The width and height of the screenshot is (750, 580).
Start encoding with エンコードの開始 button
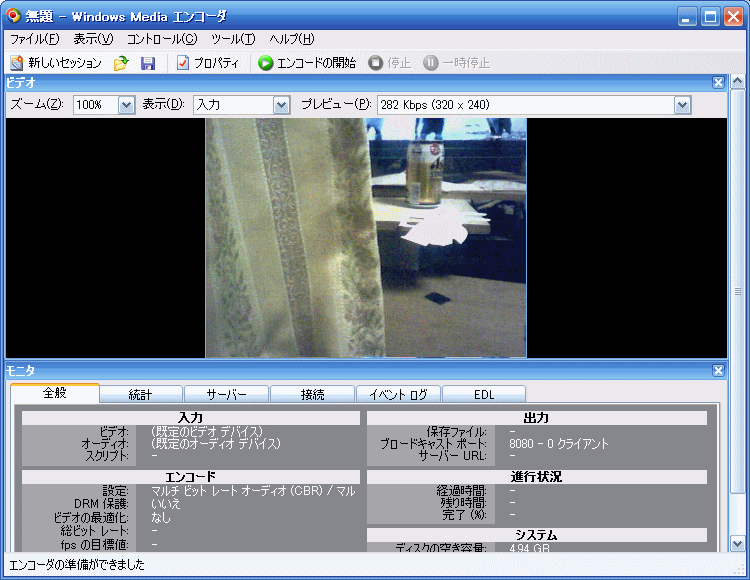pos(307,63)
